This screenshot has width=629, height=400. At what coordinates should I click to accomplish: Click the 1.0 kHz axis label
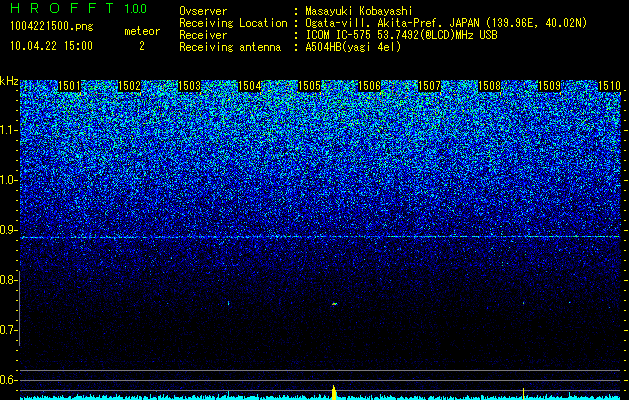point(8,181)
